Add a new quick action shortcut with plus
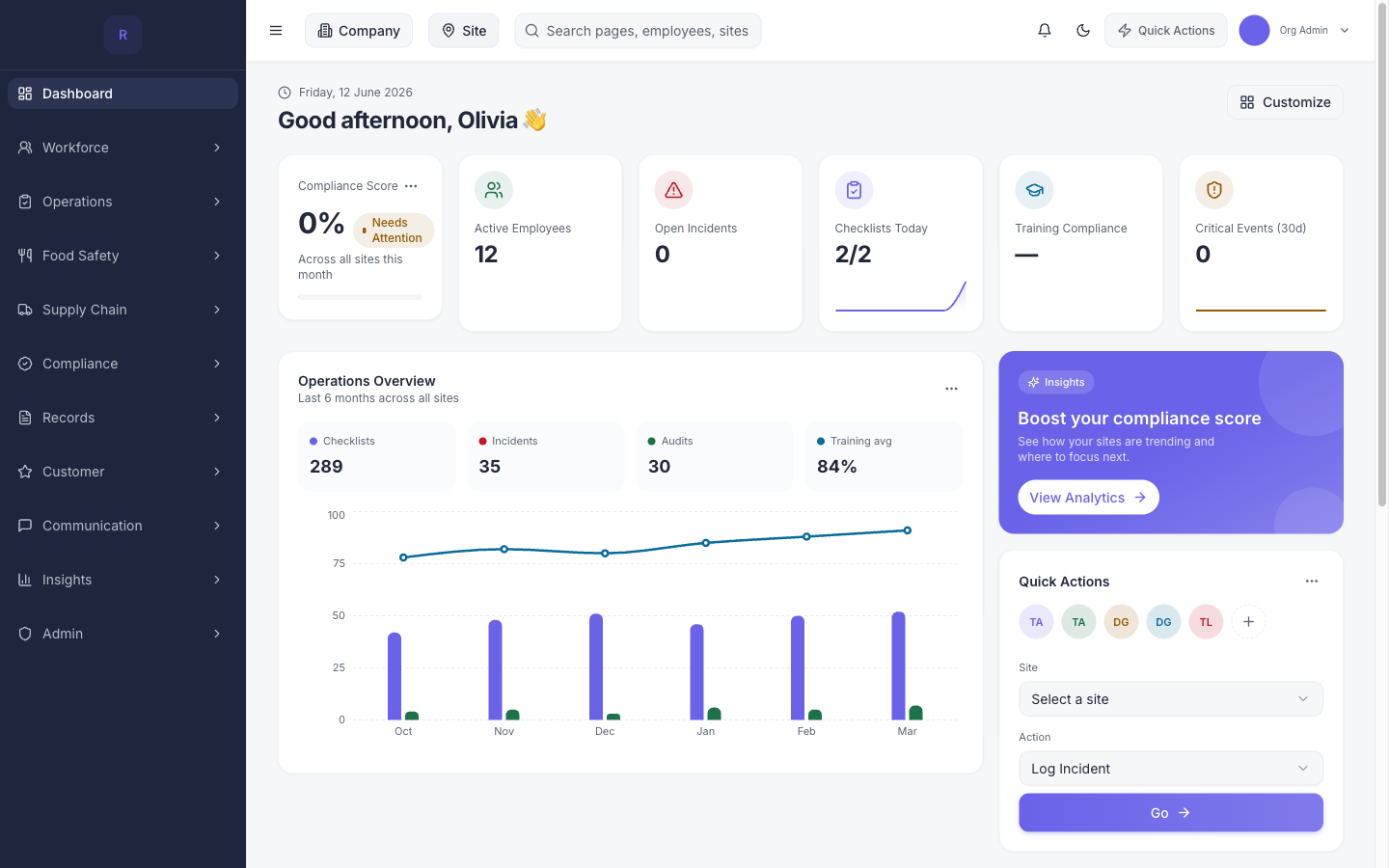 click(x=1248, y=622)
